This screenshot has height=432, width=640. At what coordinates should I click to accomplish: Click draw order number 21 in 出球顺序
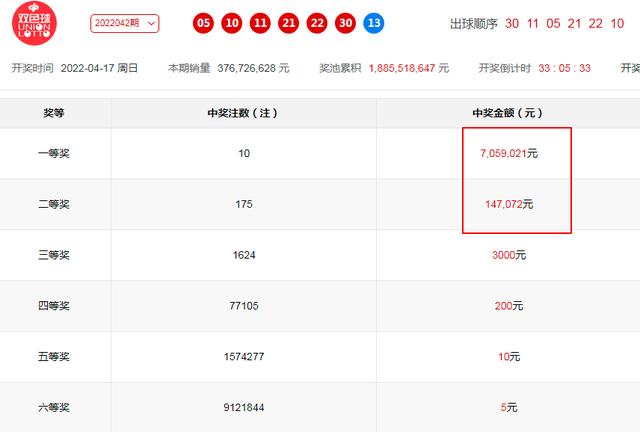coord(574,24)
